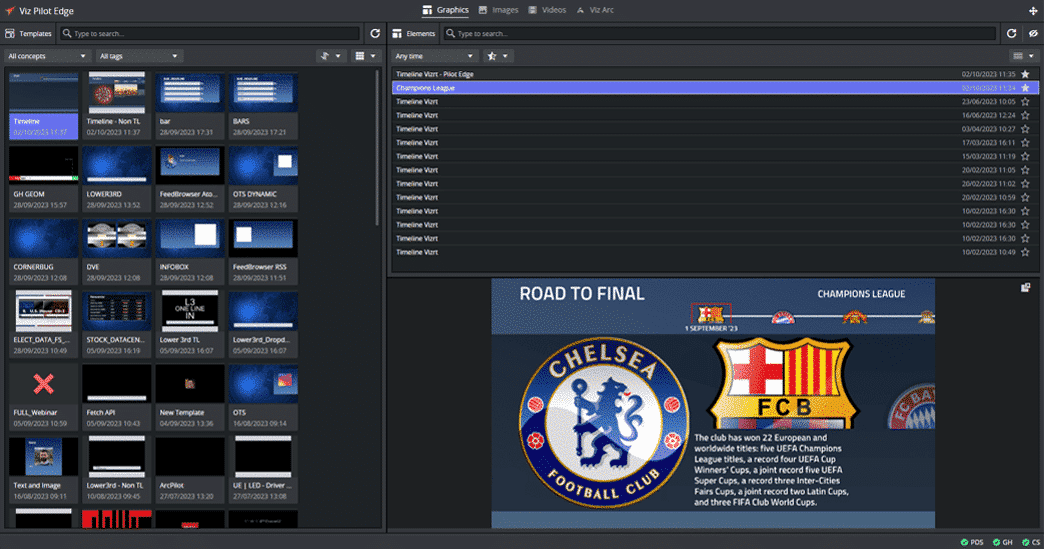Refresh the Templates panel list
The image size is (1044, 549).
coord(375,33)
